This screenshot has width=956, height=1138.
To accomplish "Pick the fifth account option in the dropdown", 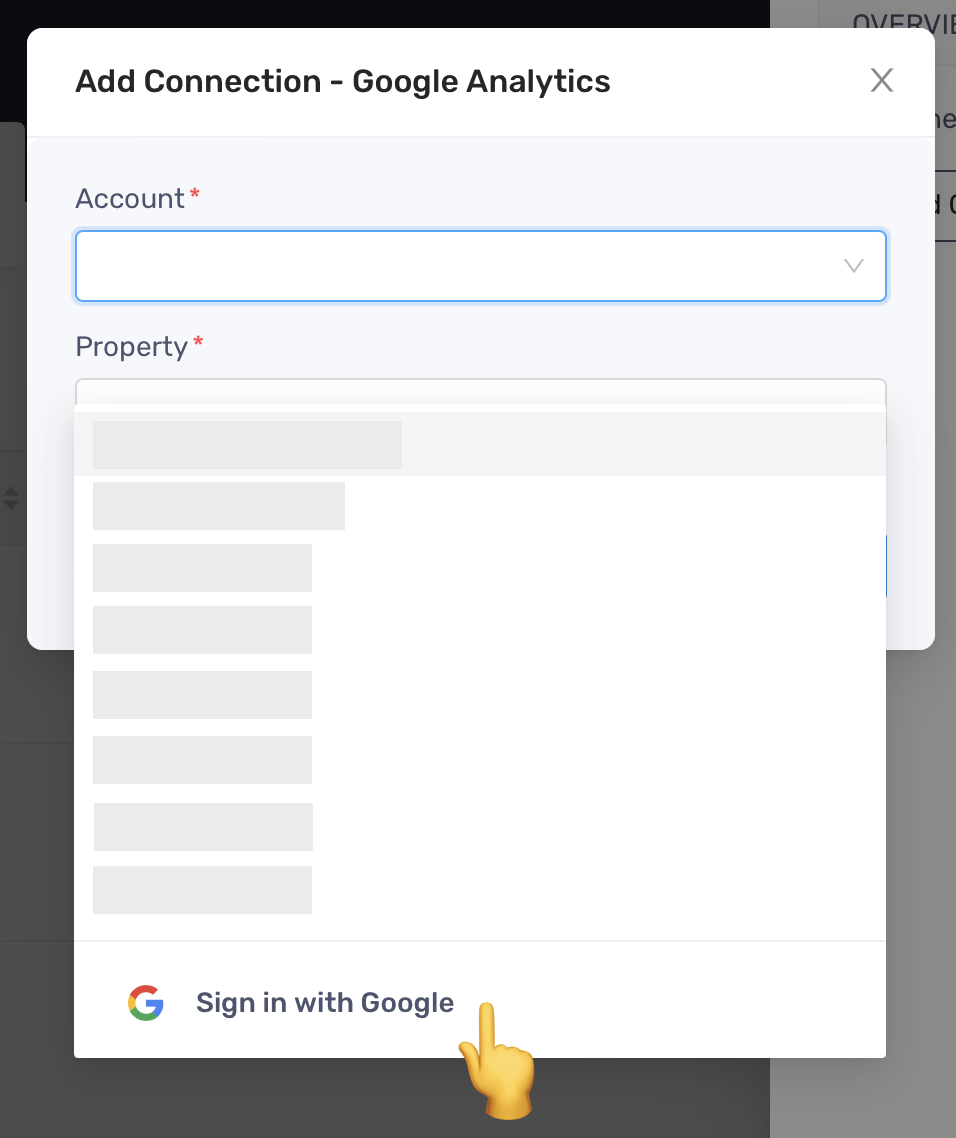I will (x=480, y=695).
